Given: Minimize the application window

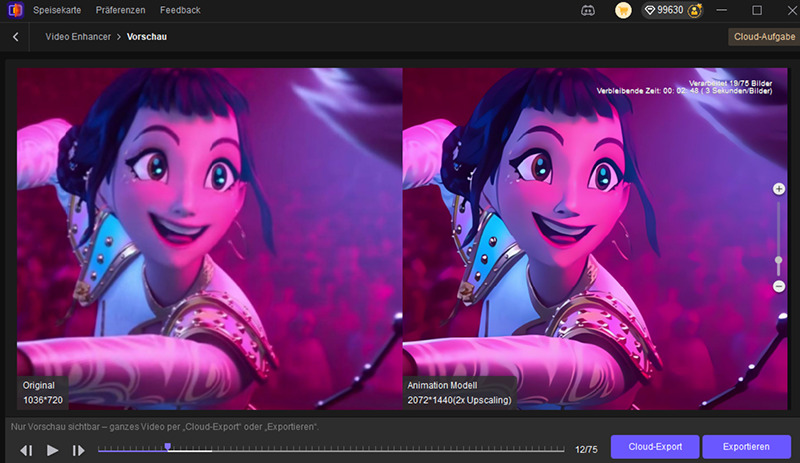Looking at the screenshot, I should (x=721, y=10).
